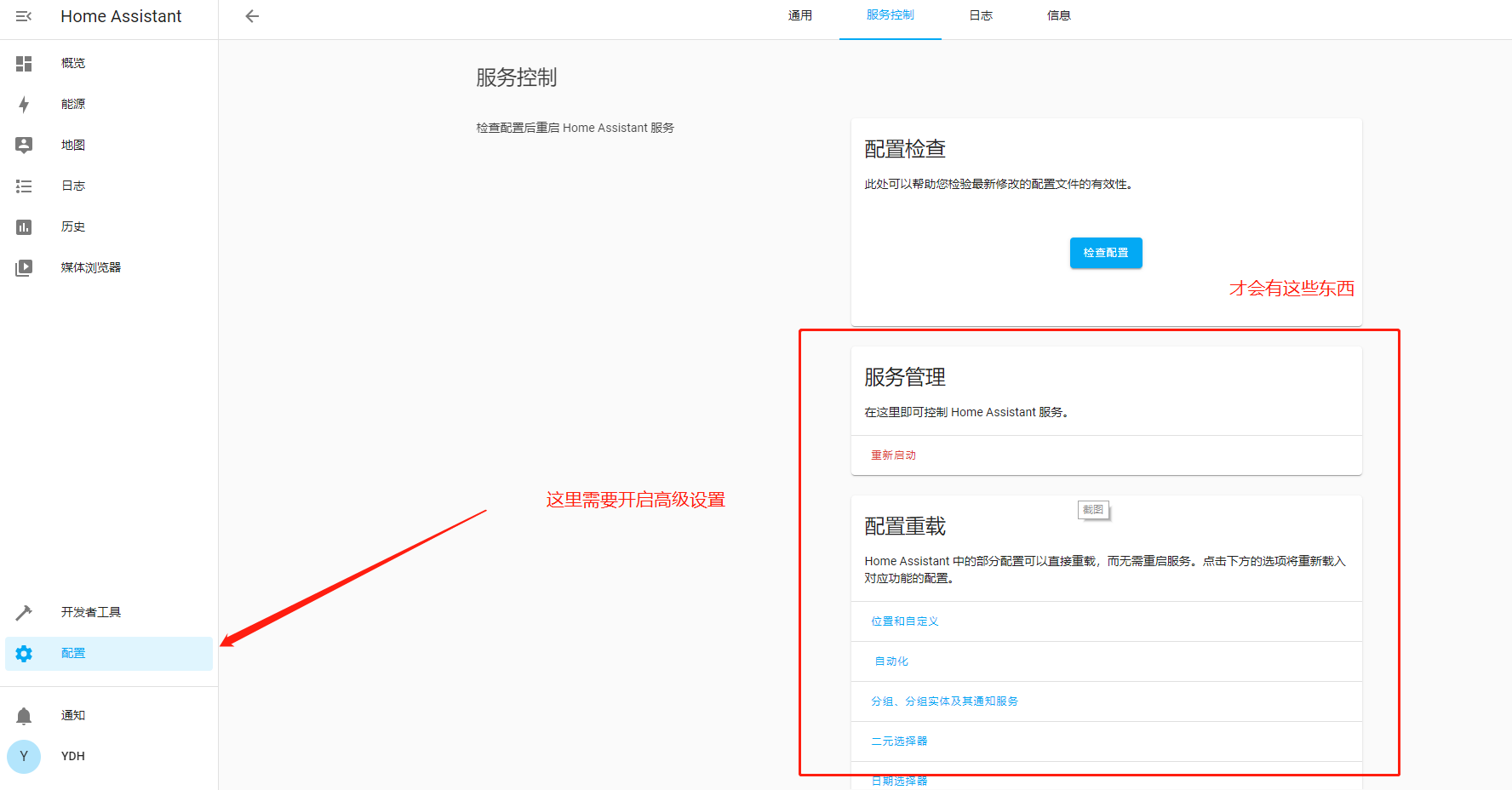Viewport: 1512px width, 790px height.
Task: Select 概览 in the sidebar
Action: coord(73,63)
